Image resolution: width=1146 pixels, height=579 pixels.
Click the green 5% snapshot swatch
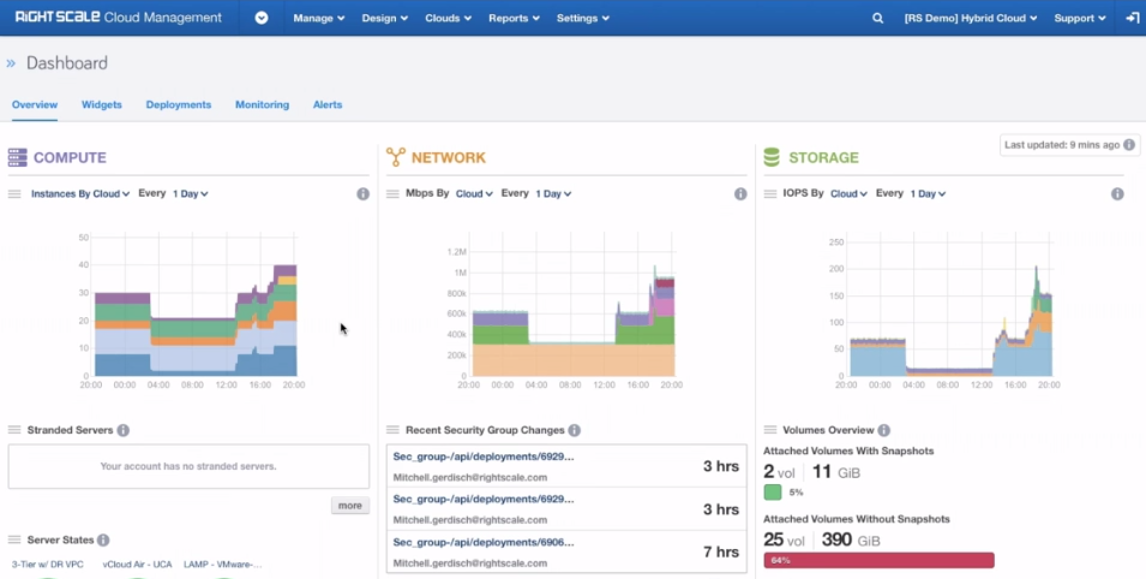(772, 492)
